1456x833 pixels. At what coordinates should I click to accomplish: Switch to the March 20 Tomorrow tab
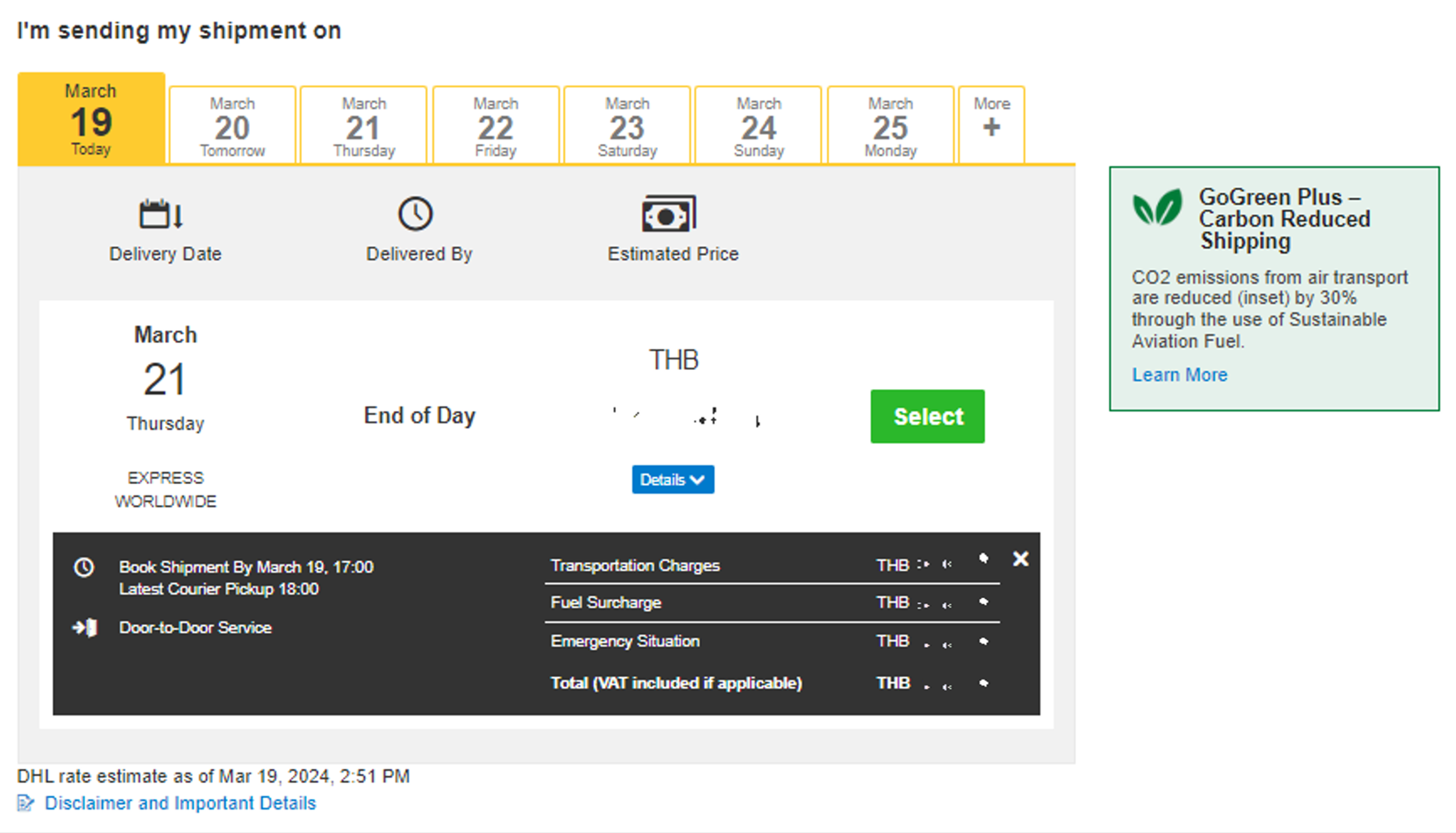click(x=232, y=125)
